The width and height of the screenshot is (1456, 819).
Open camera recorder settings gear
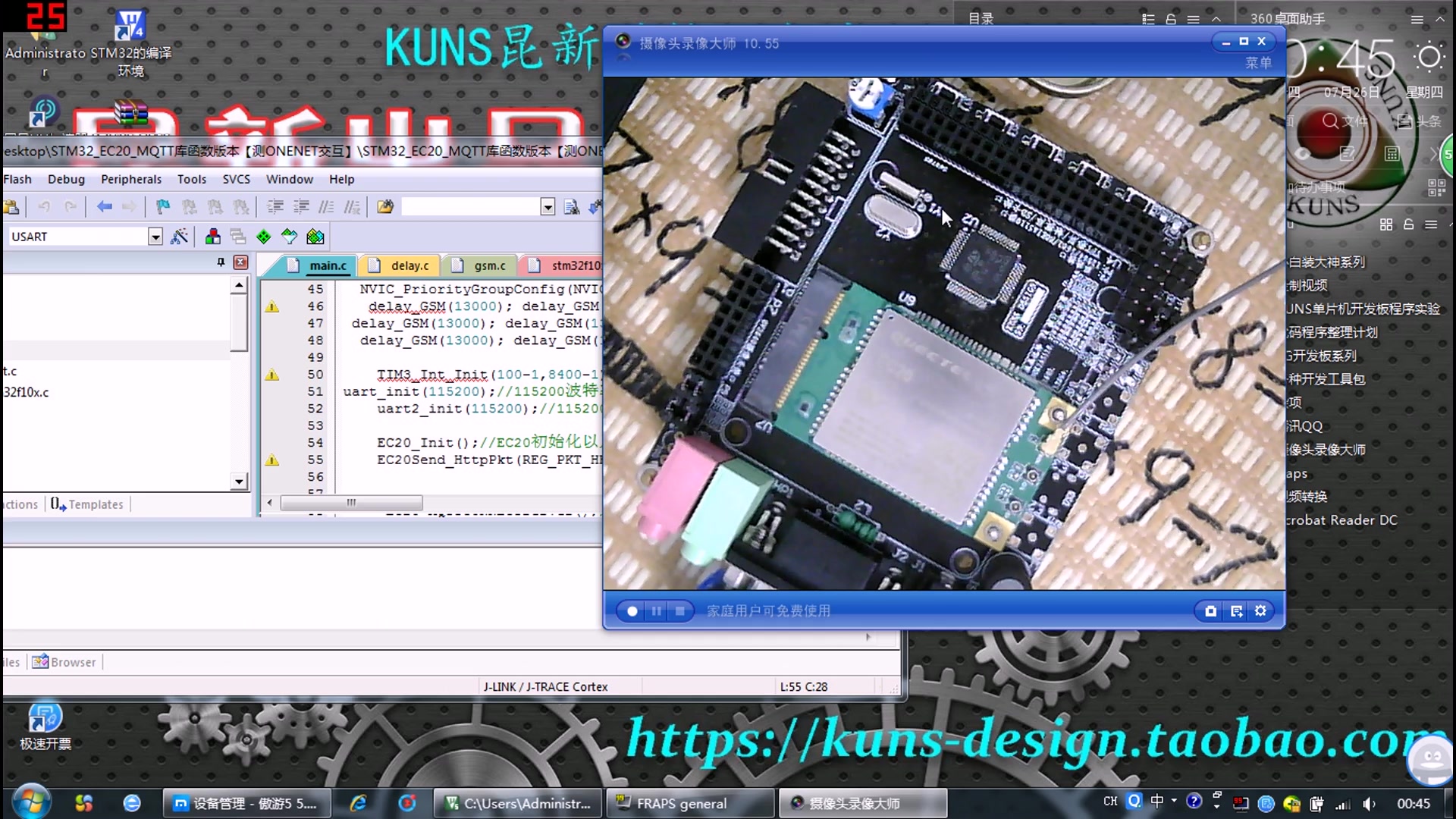pyautogui.click(x=1260, y=611)
